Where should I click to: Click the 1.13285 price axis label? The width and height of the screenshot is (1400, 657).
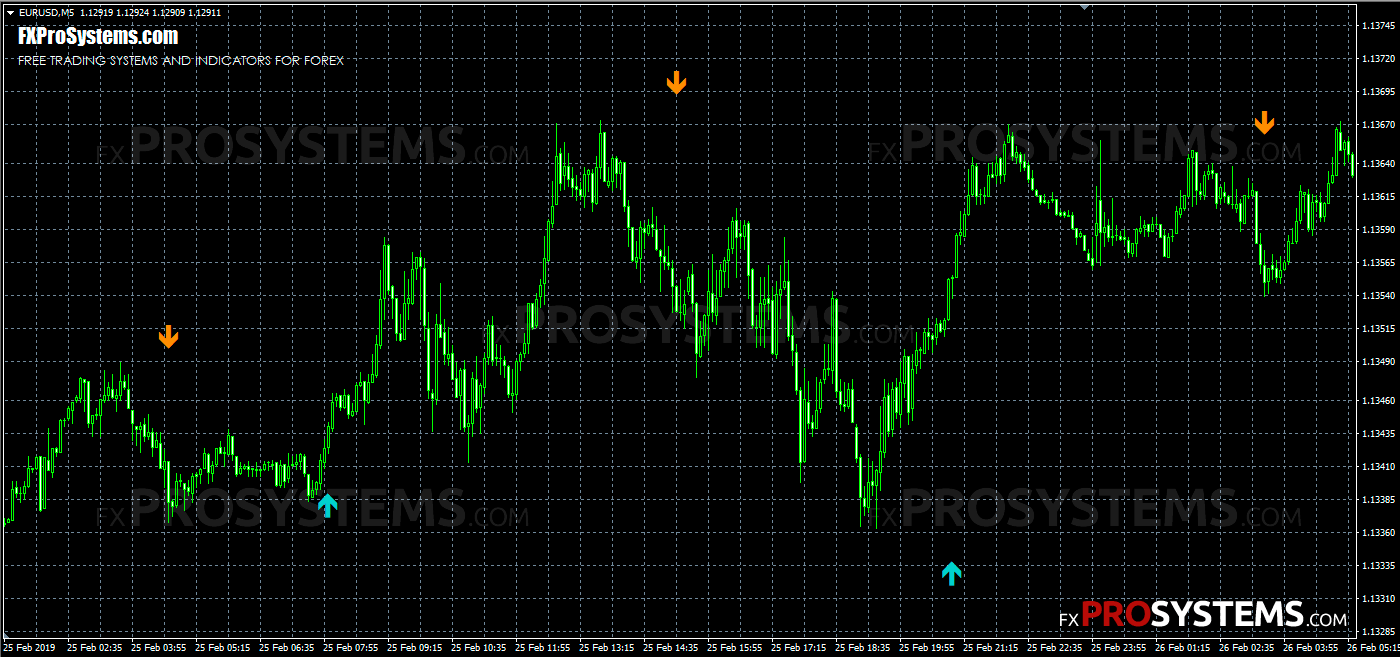[1380, 631]
